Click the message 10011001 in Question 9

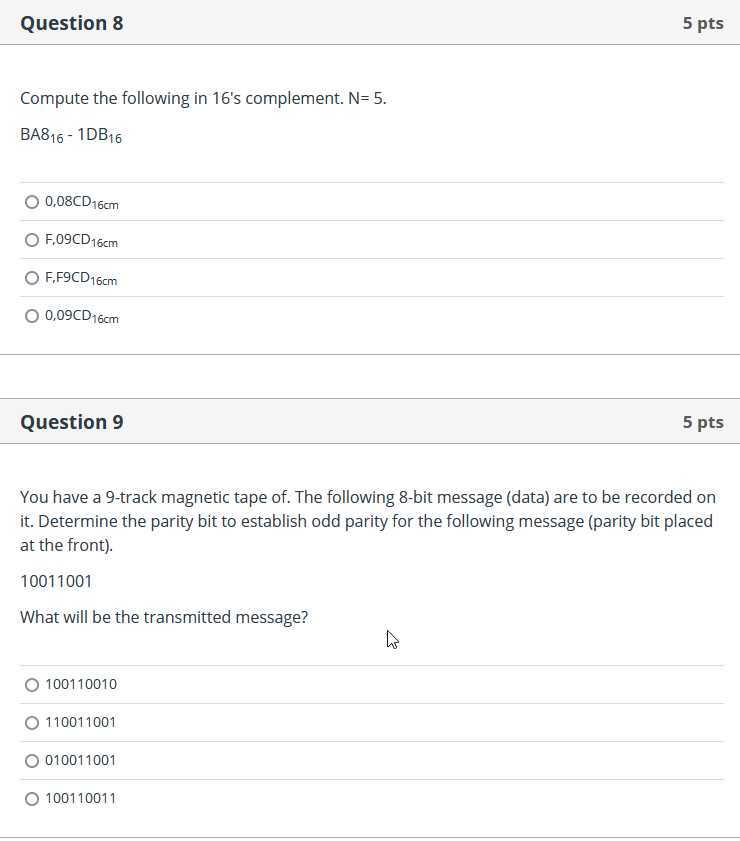(55, 581)
